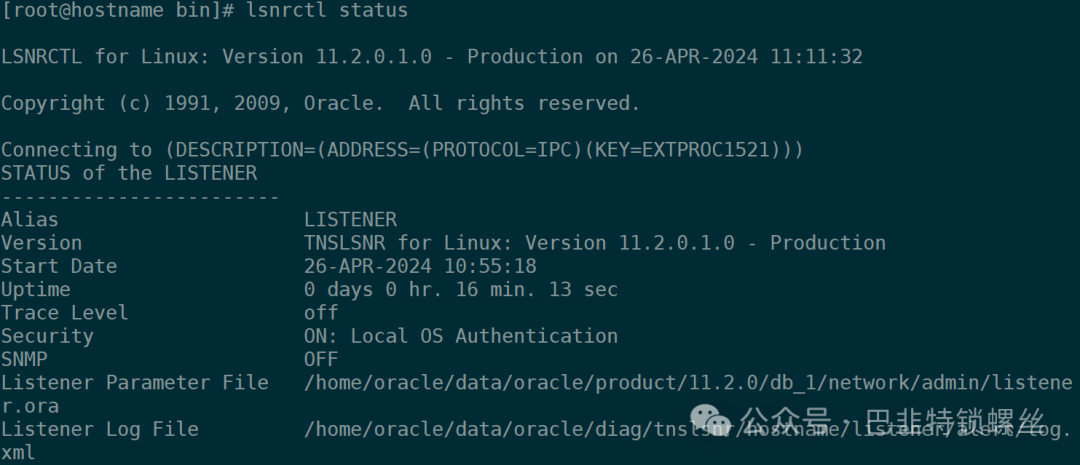
Task: Click the 'Connecting to (DESCRIPTION=' line
Action: coord(402,150)
